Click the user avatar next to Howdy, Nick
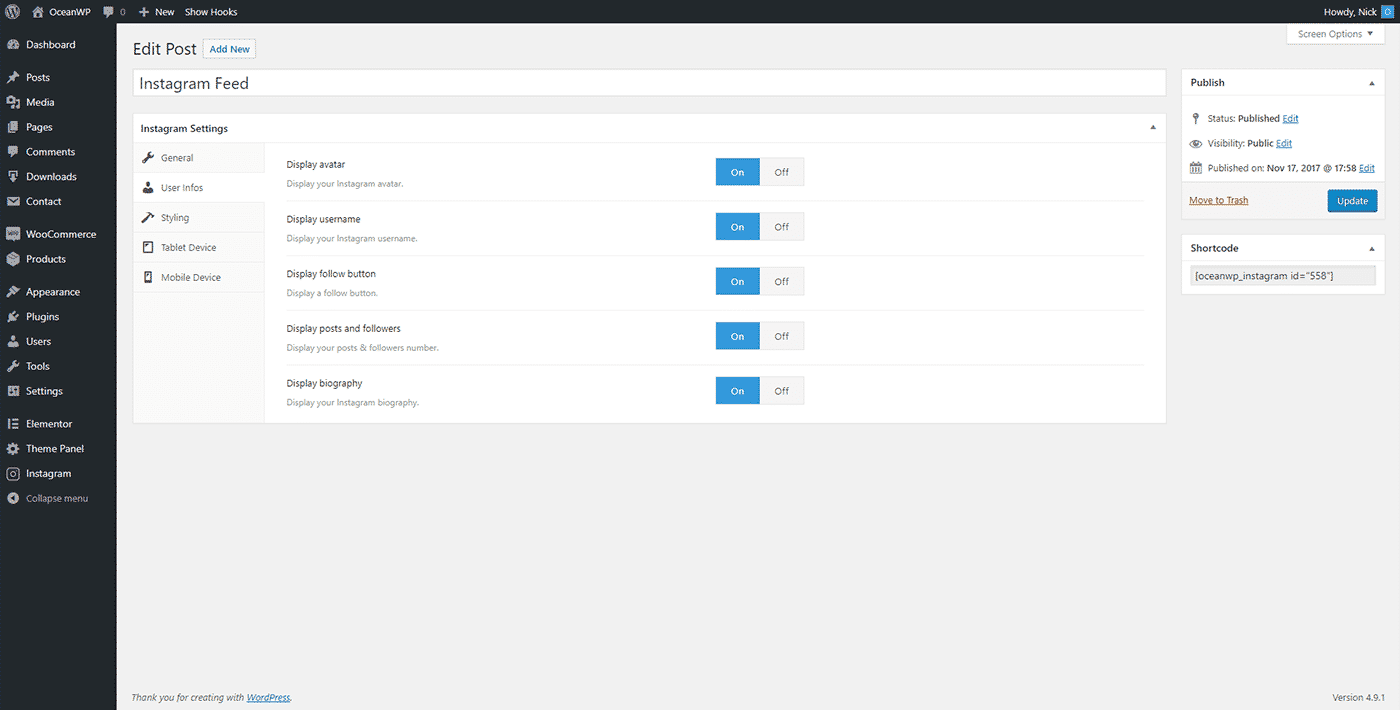 point(1386,12)
